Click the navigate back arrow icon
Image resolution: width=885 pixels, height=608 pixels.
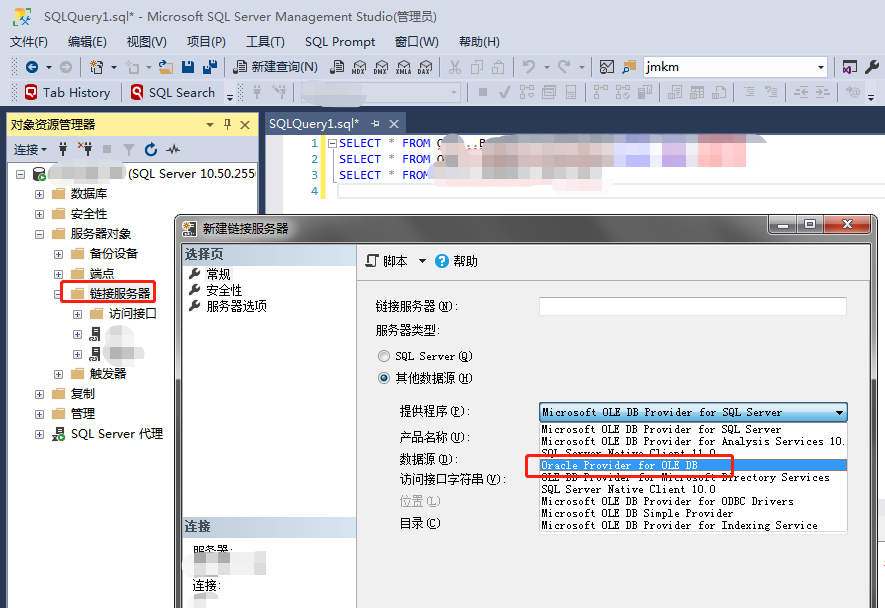pyautogui.click(x=32, y=67)
